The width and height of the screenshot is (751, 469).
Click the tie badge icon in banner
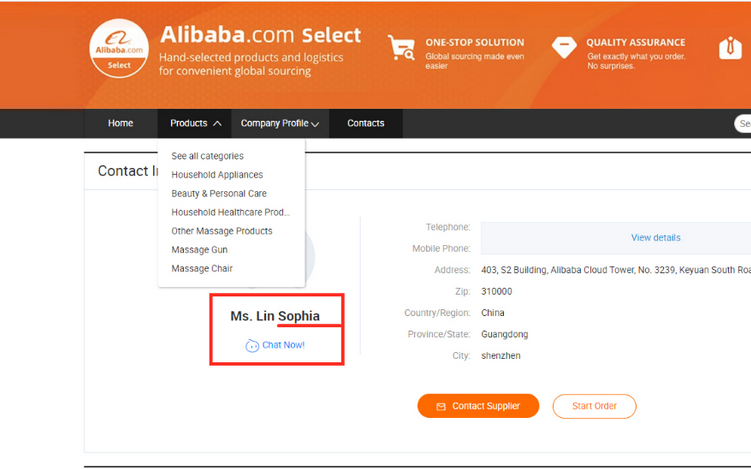point(730,47)
